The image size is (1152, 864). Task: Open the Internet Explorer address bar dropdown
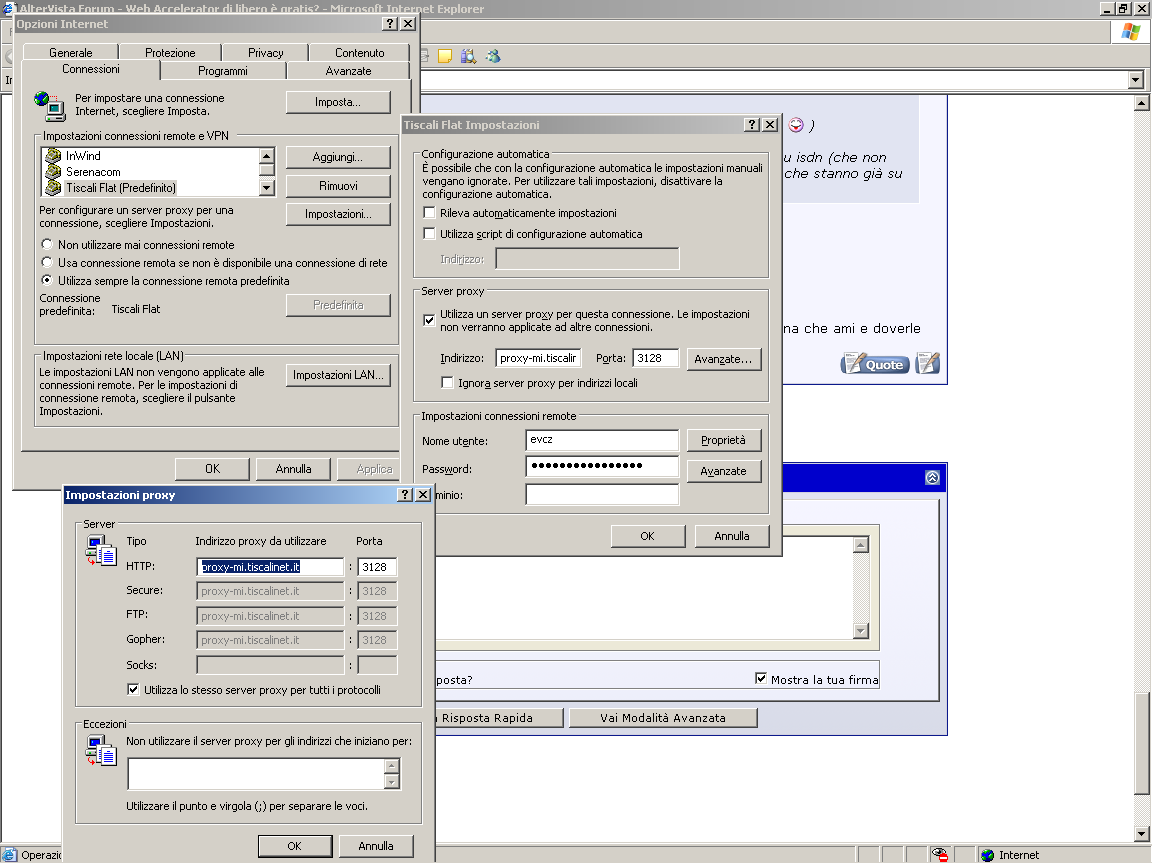pos(1135,80)
